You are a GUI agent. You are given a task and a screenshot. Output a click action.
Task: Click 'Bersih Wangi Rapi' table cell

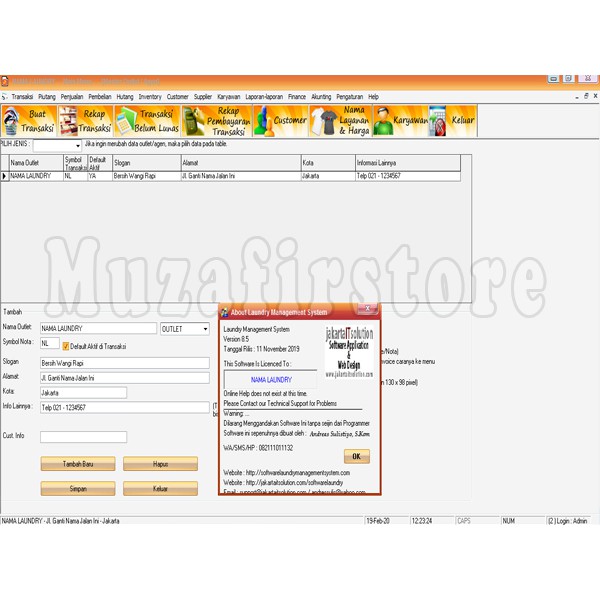147,176
